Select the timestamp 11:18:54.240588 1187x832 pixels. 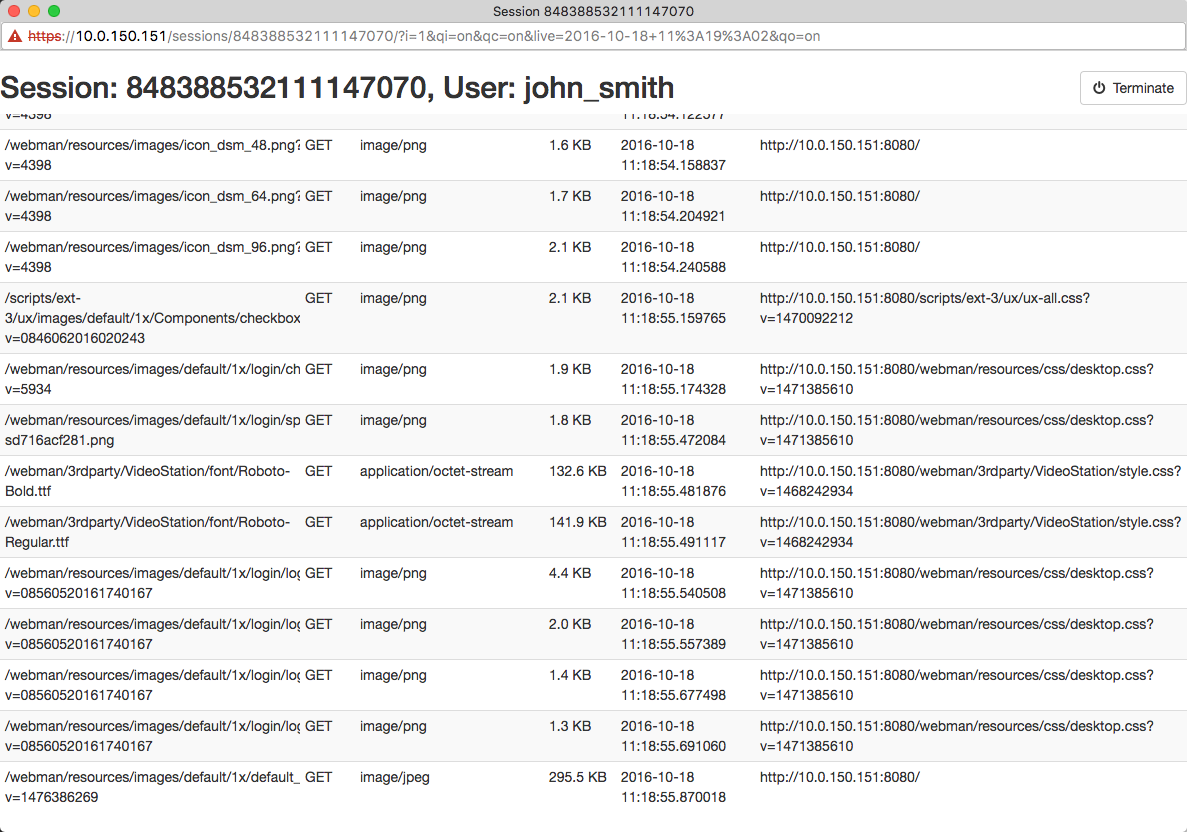[x=674, y=267]
